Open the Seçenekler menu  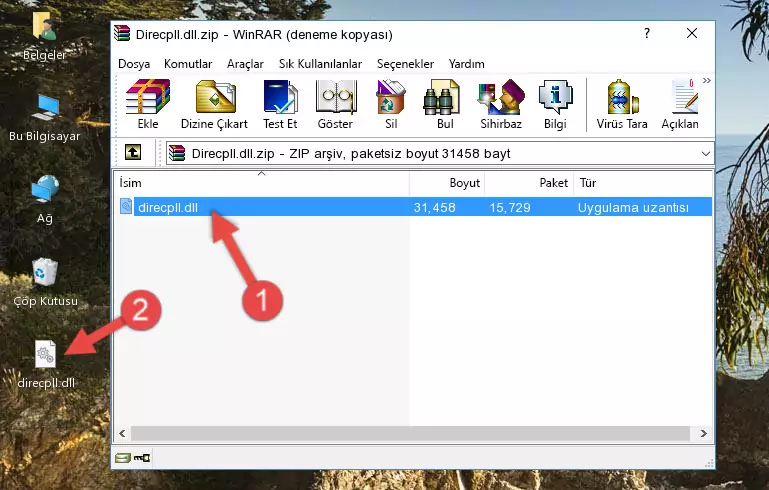[405, 64]
